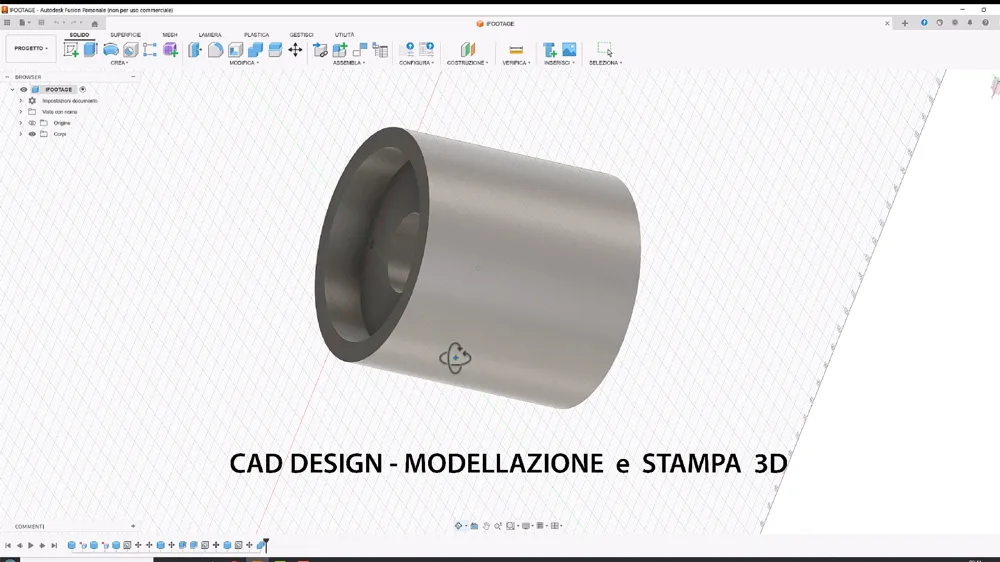Select the Create Form purple box icon
This screenshot has height=562, width=1000.
[170, 50]
